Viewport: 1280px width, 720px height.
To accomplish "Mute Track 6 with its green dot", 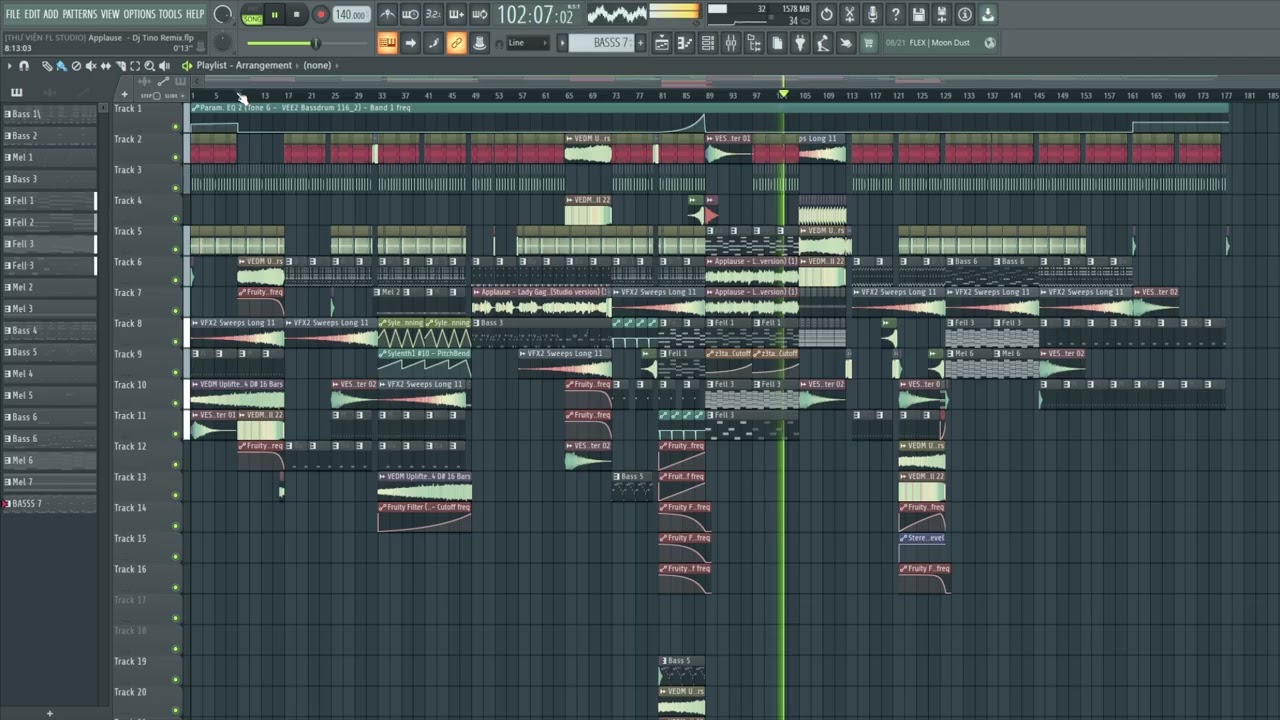I will coord(176,280).
